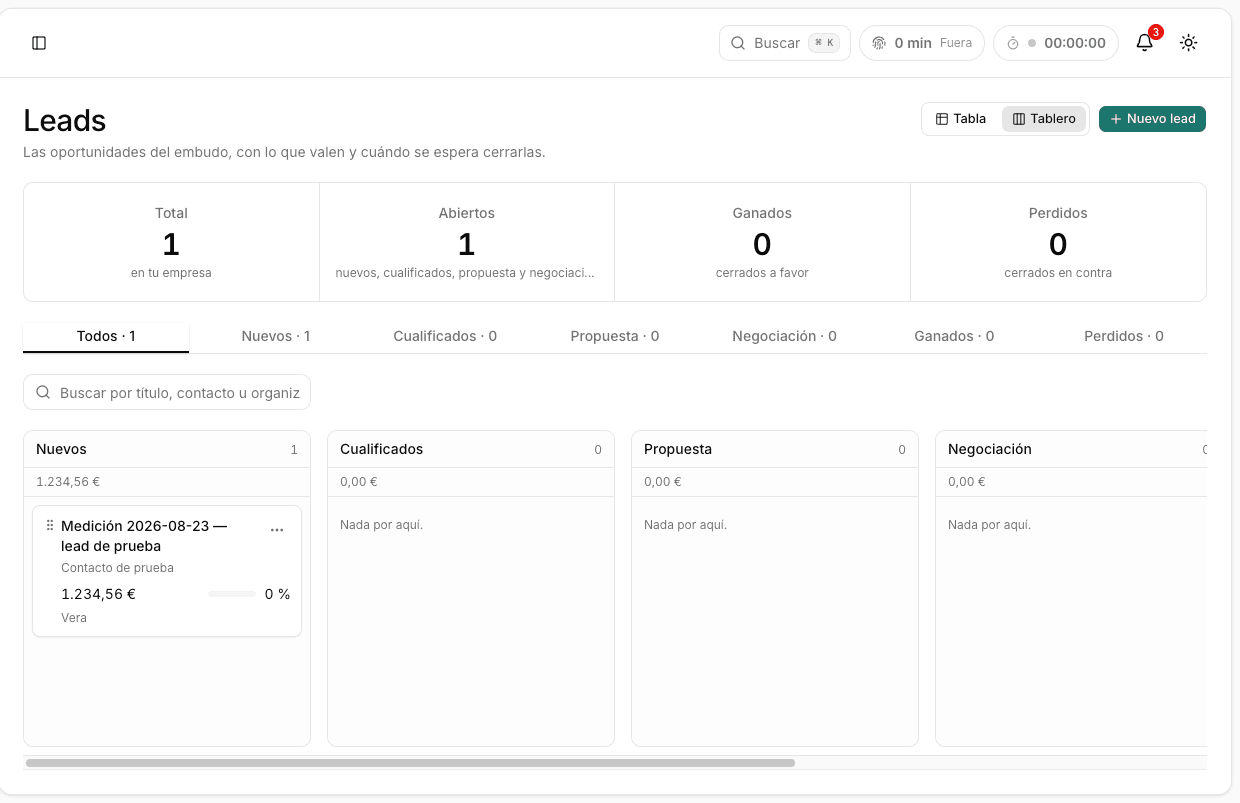1240x803 pixels.
Task: Select the Perdidos · 0 tab
Action: [x=1124, y=336]
